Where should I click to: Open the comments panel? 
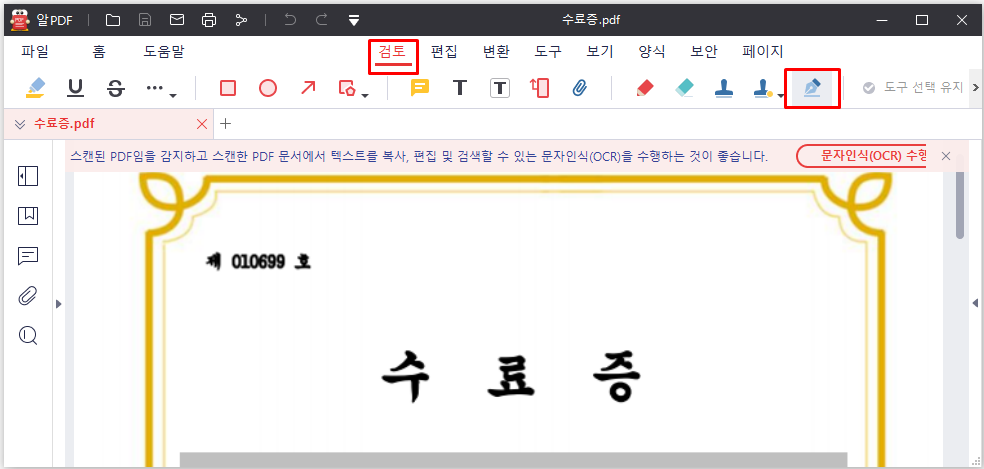point(28,256)
